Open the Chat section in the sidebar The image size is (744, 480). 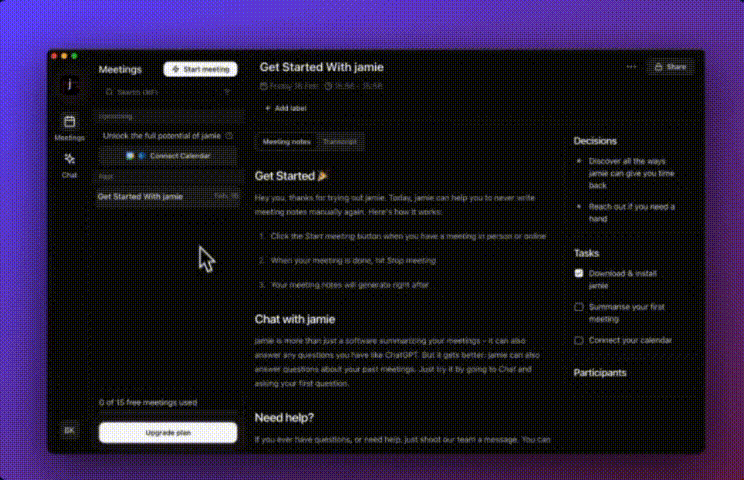pyautogui.click(x=69, y=165)
